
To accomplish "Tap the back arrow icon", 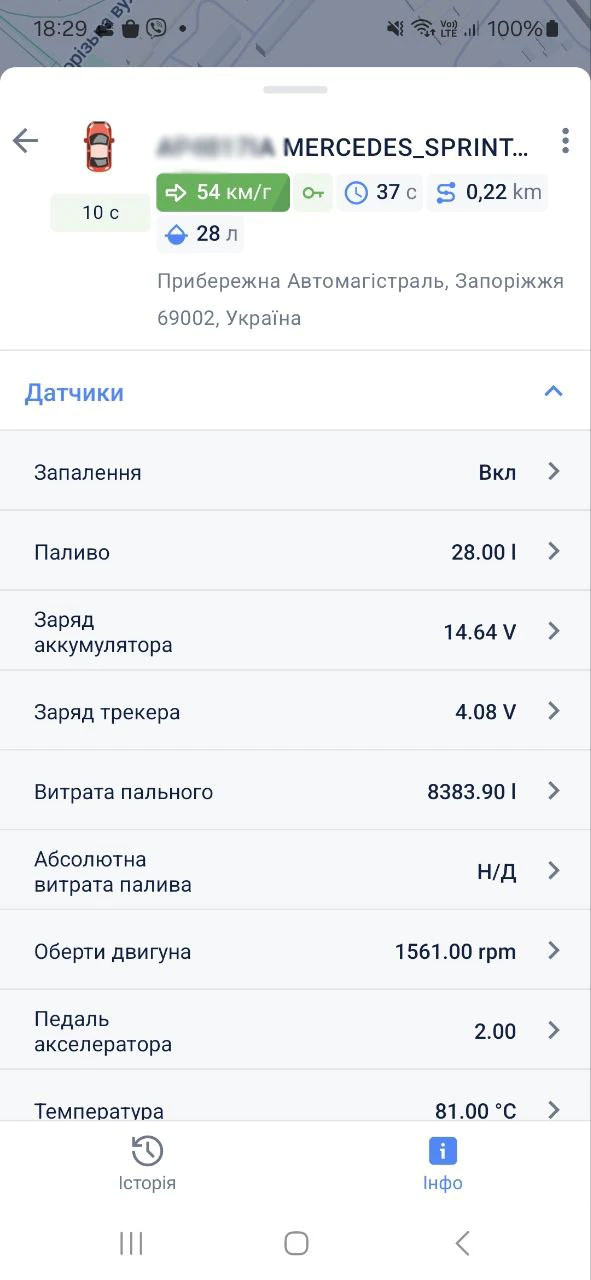I will point(25,141).
